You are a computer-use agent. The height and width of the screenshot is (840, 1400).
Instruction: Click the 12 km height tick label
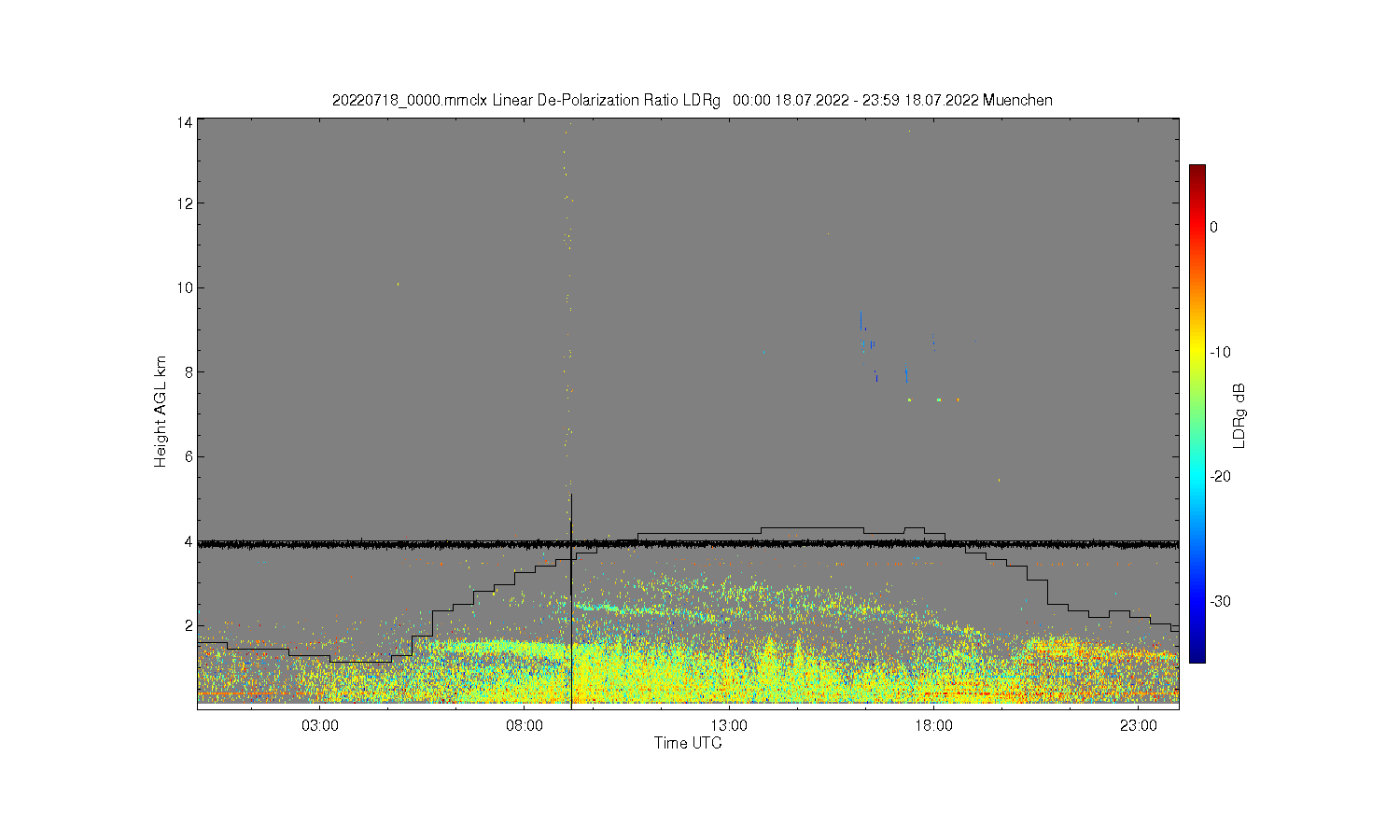click(185, 203)
